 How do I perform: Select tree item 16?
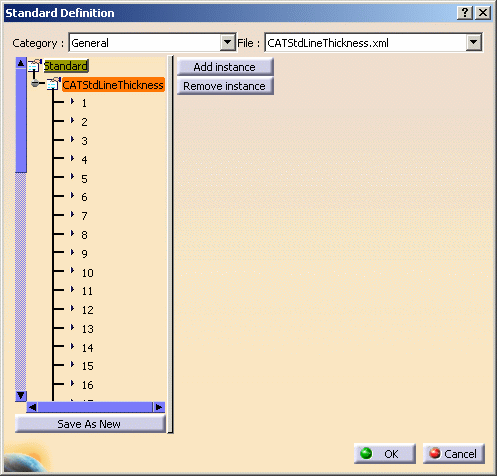click(x=88, y=385)
